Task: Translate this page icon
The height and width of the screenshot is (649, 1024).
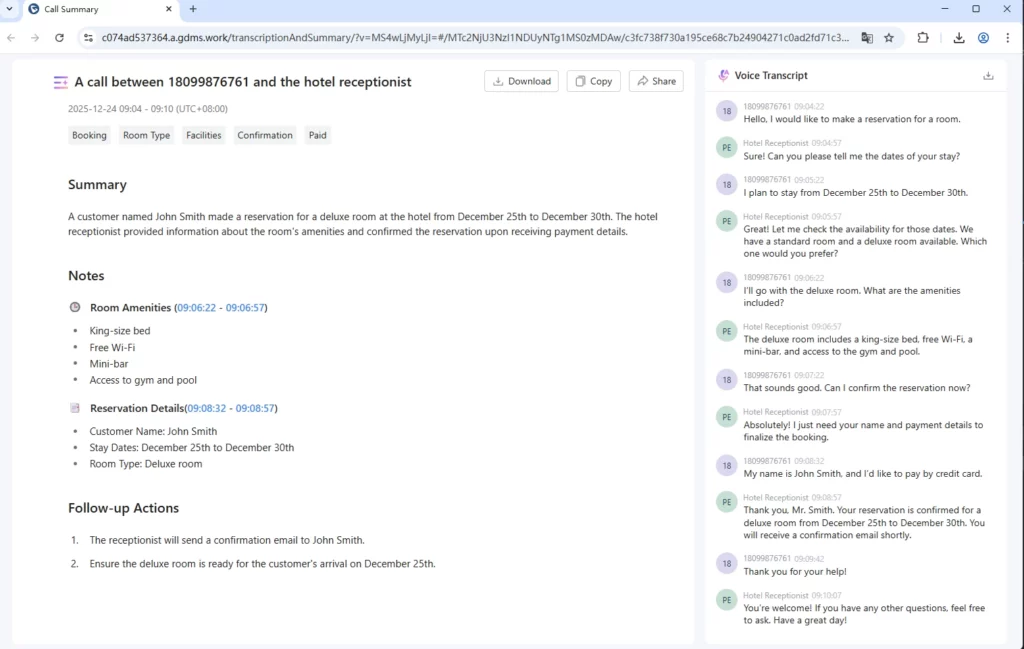Action: coord(867,38)
